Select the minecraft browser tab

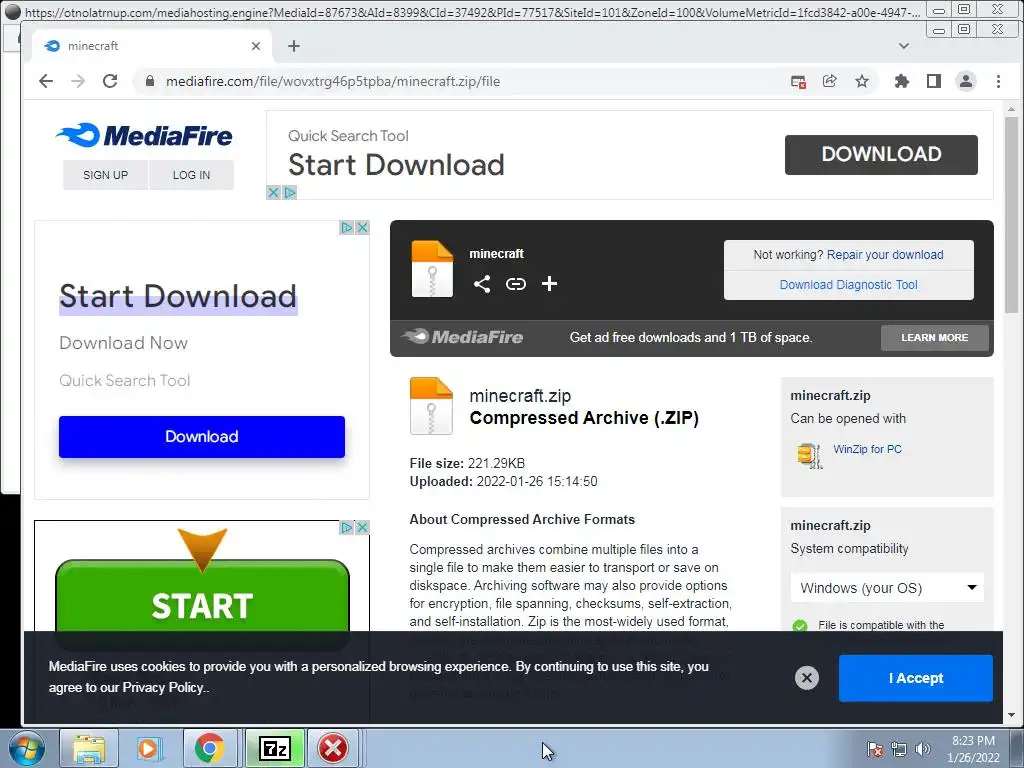pyautogui.click(x=152, y=46)
